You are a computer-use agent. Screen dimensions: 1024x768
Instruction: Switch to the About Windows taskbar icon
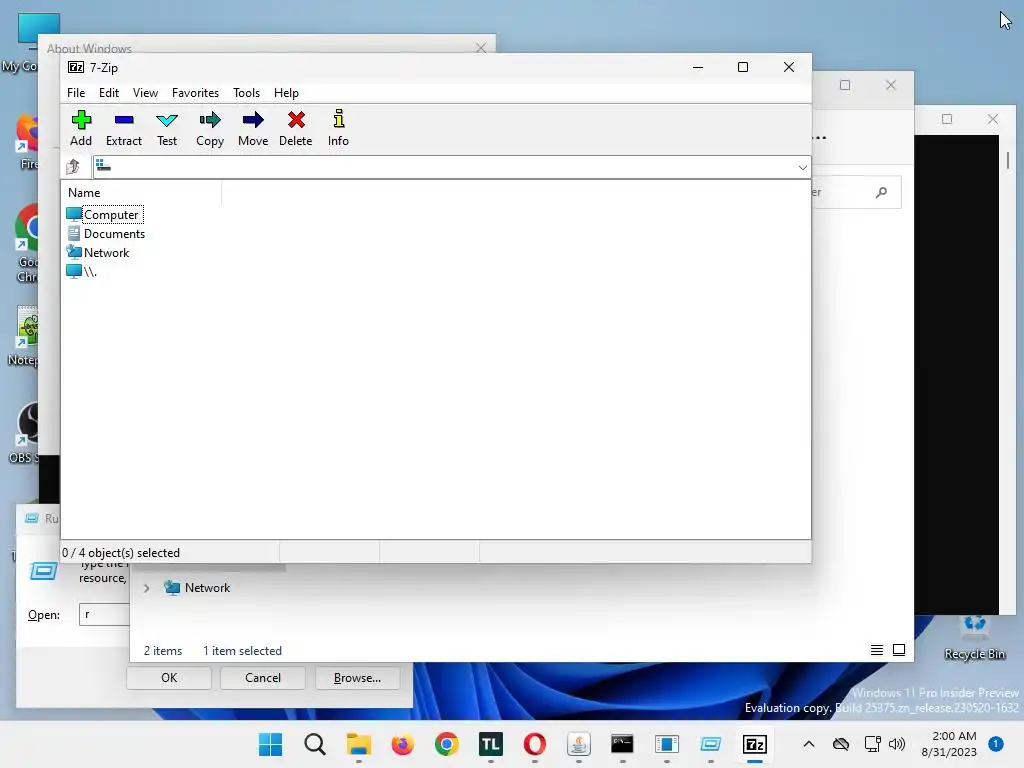click(666, 744)
